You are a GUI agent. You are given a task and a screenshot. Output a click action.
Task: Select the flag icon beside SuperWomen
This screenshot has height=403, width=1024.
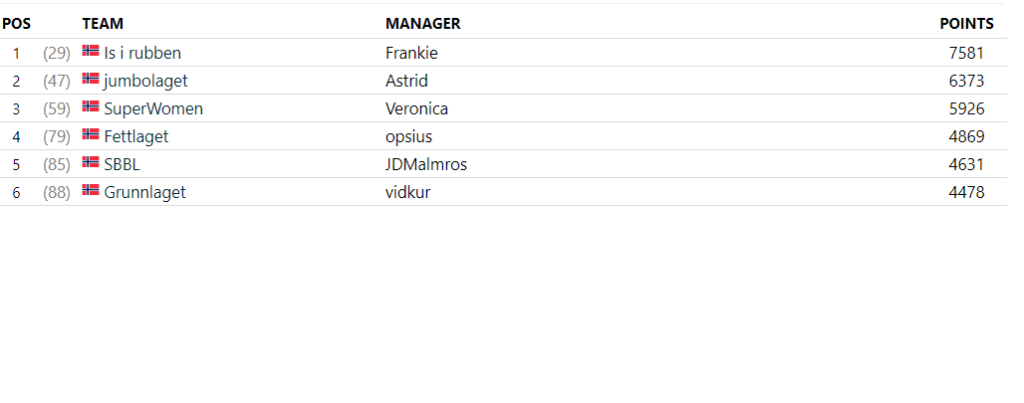pos(90,106)
